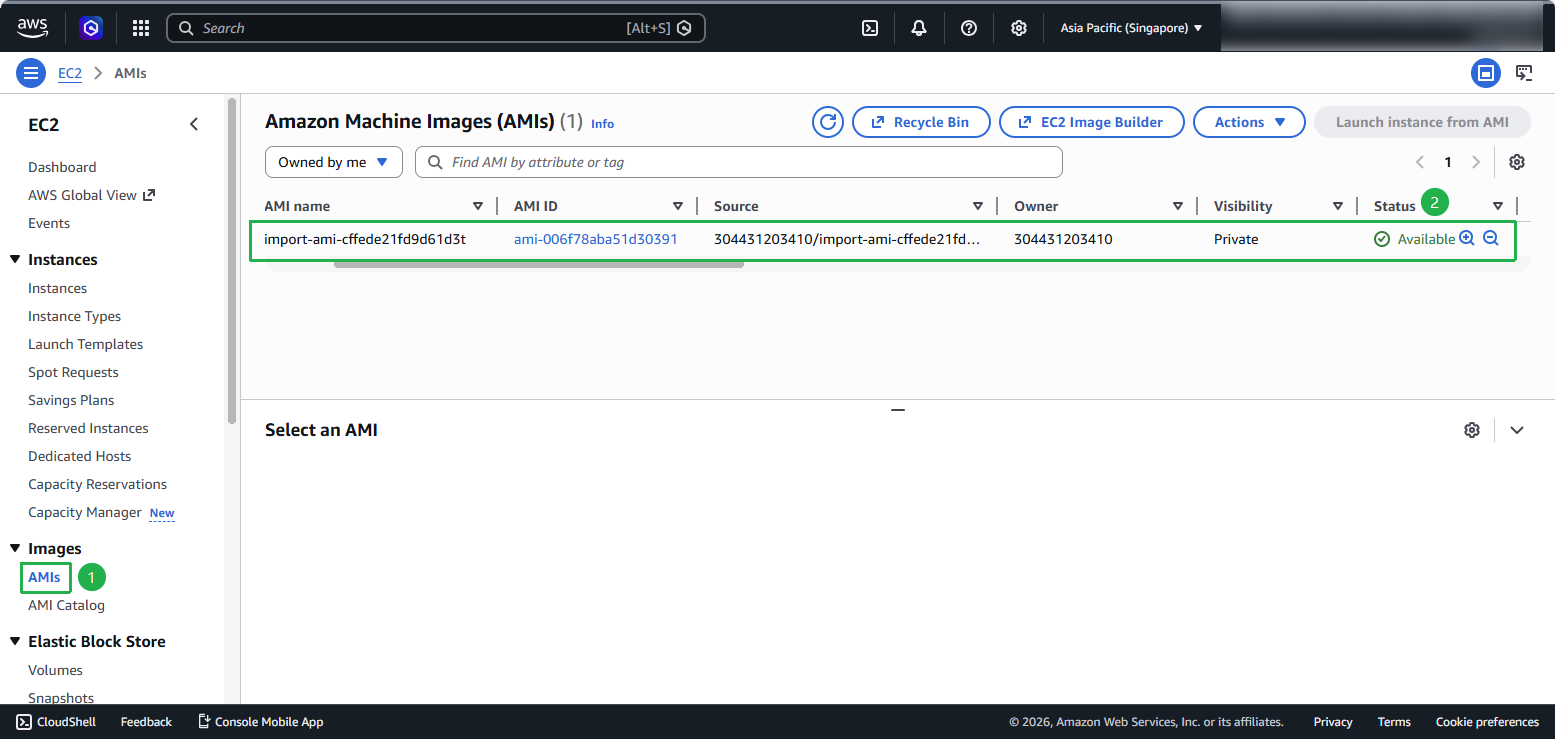Open AWS Global View link in sidebar
The image size is (1555, 739).
click(x=91, y=195)
